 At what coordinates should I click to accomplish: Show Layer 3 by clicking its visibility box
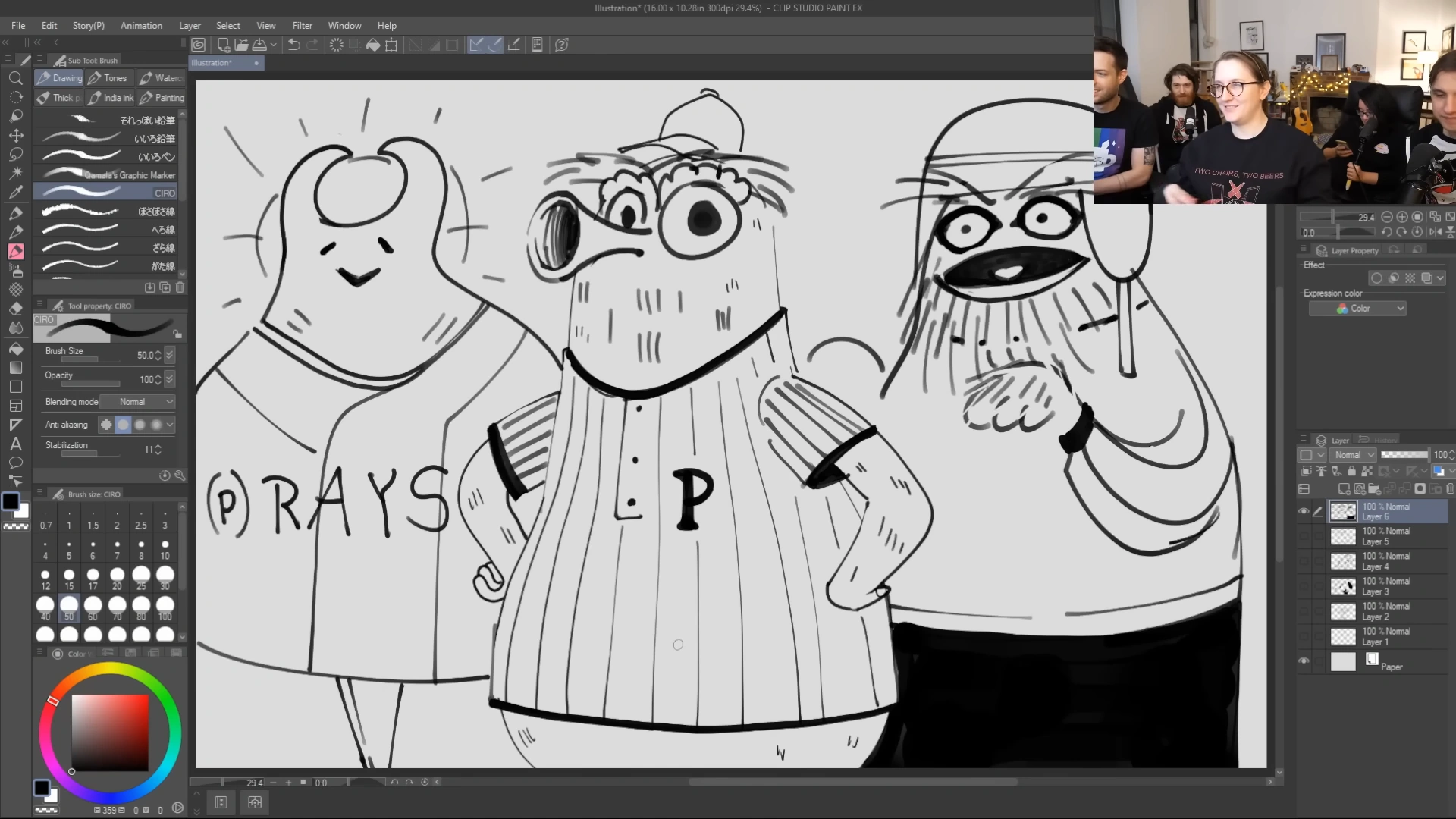pos(1304,586)
